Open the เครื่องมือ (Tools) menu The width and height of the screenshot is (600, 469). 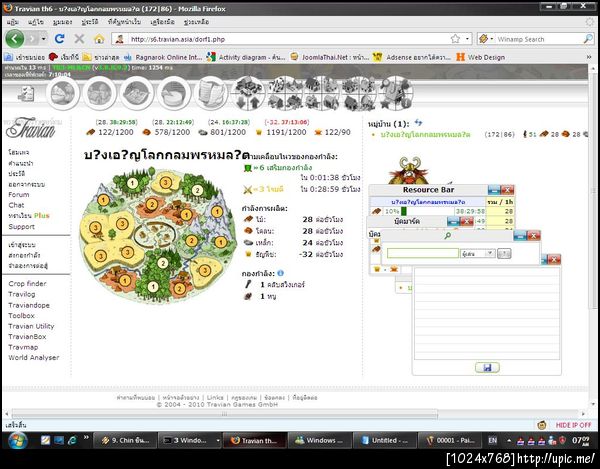click(x=163, y=22)
